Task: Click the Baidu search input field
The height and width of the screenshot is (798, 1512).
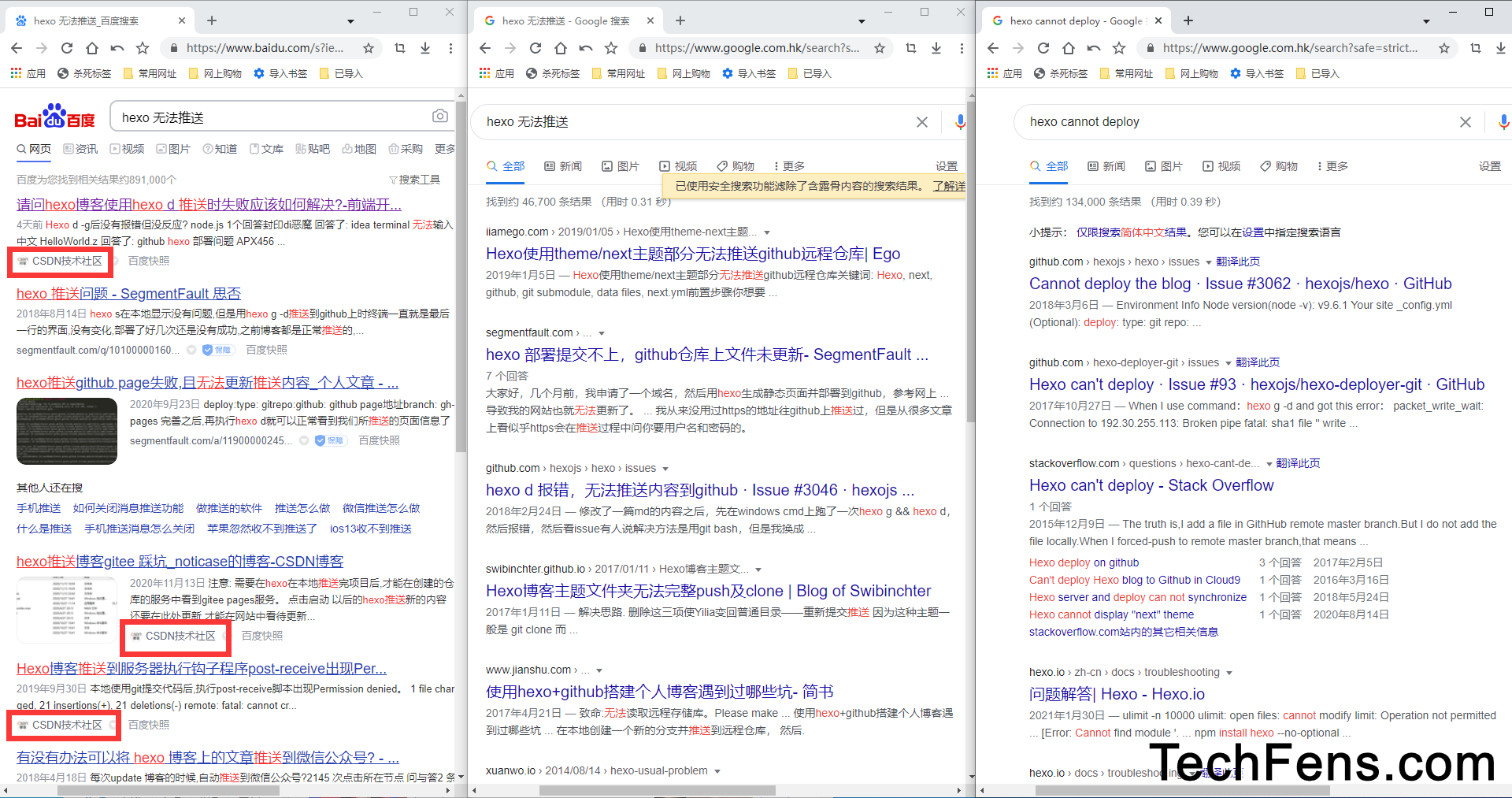Action: [268, 117]
